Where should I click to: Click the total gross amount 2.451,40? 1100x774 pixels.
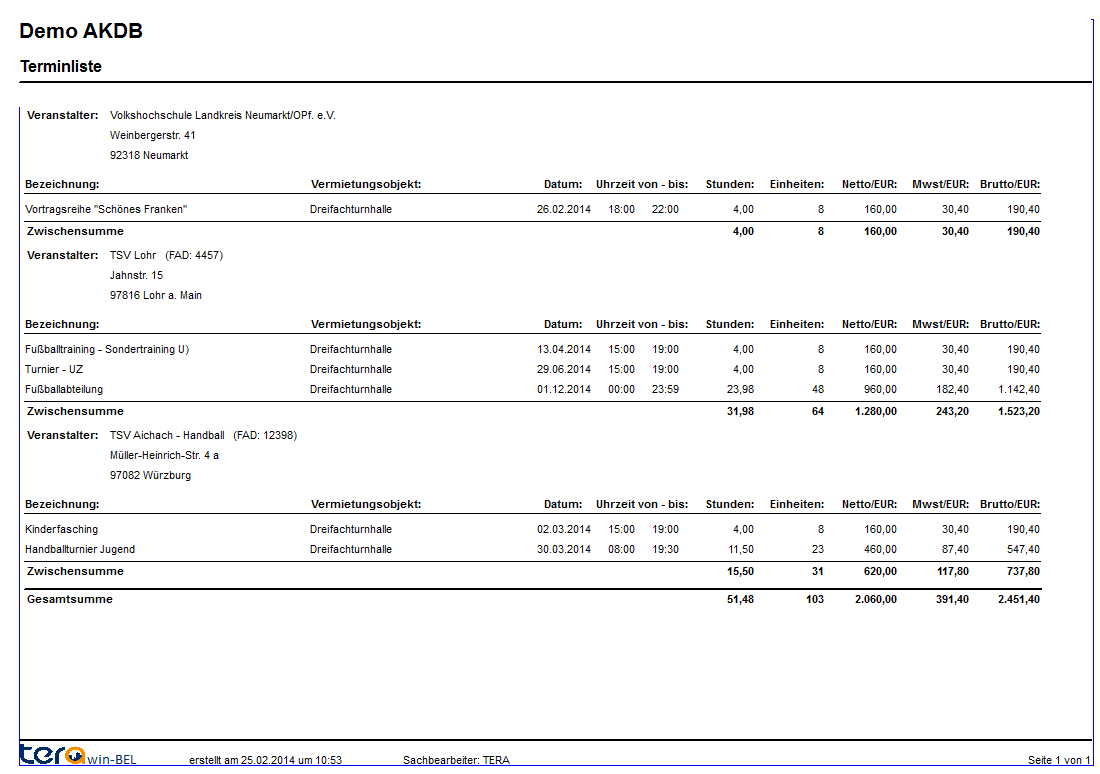(x=1018, y=599)
